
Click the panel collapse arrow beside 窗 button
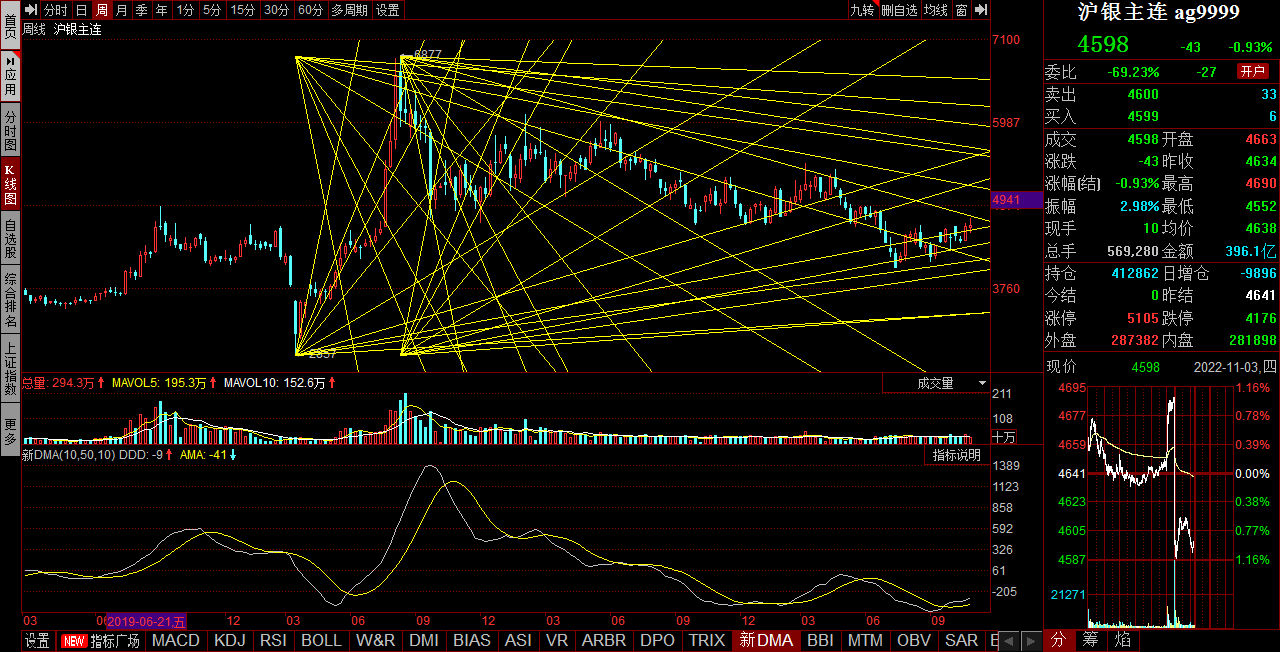tap(981, 10)
